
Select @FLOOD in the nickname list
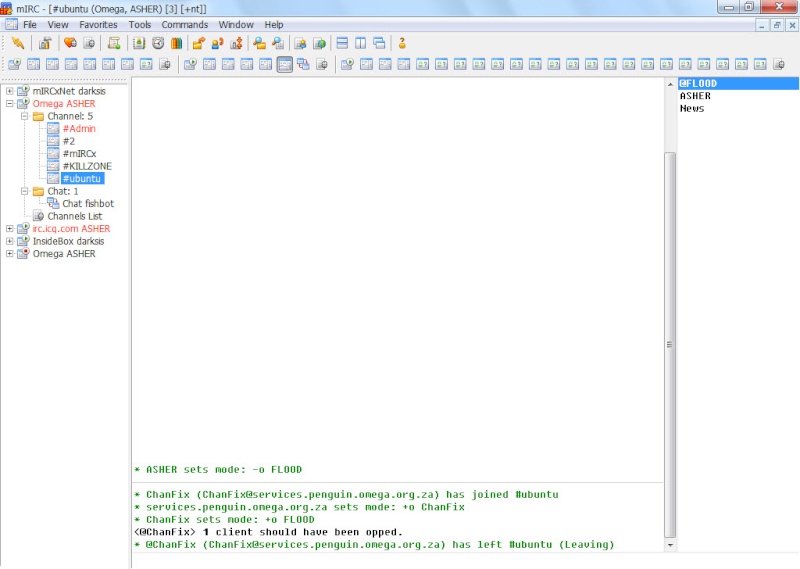pyautogui.click(x=738, y=83)
